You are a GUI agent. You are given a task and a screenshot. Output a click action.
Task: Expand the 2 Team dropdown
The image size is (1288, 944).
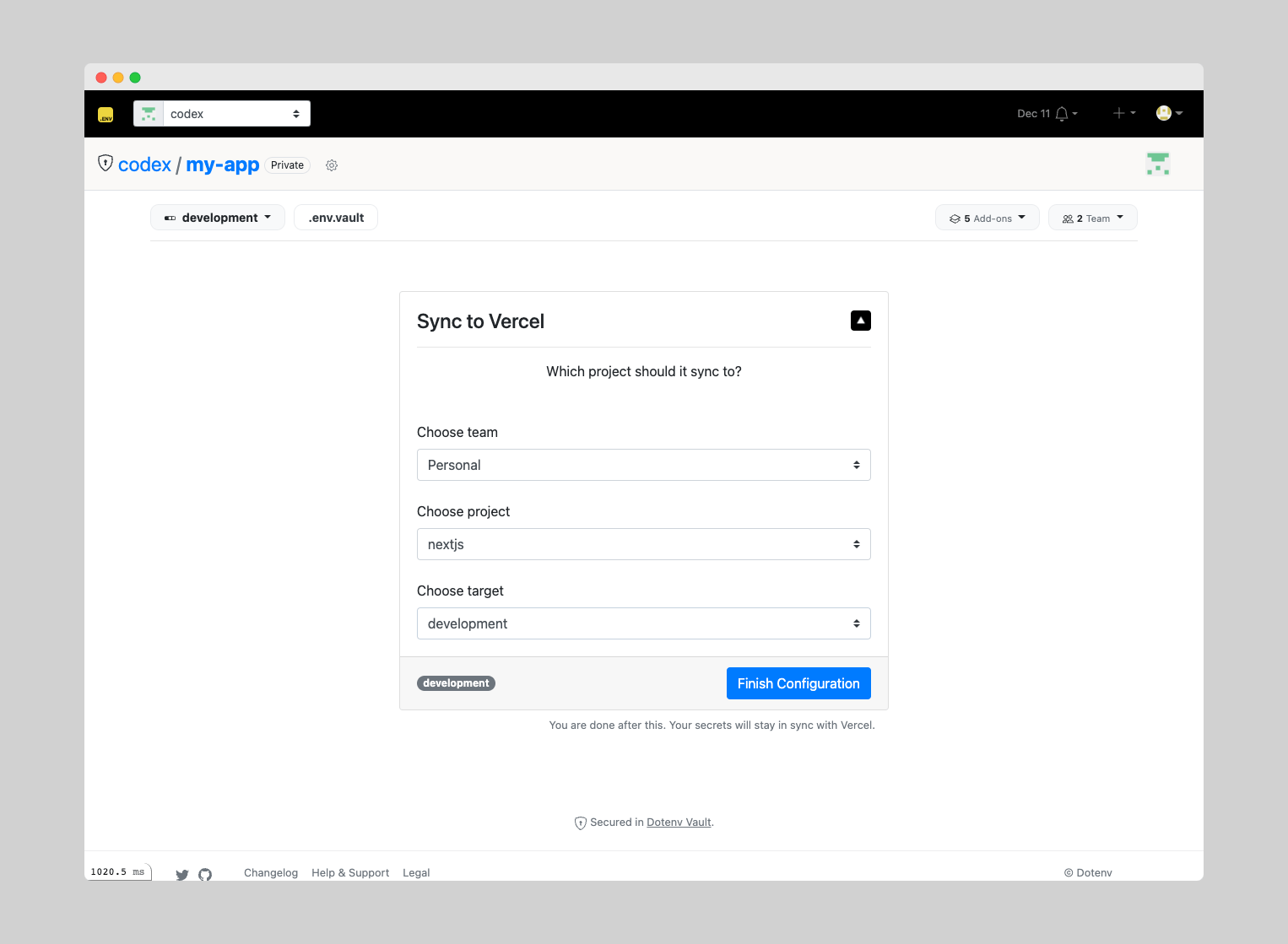[x=1093, y=218]
